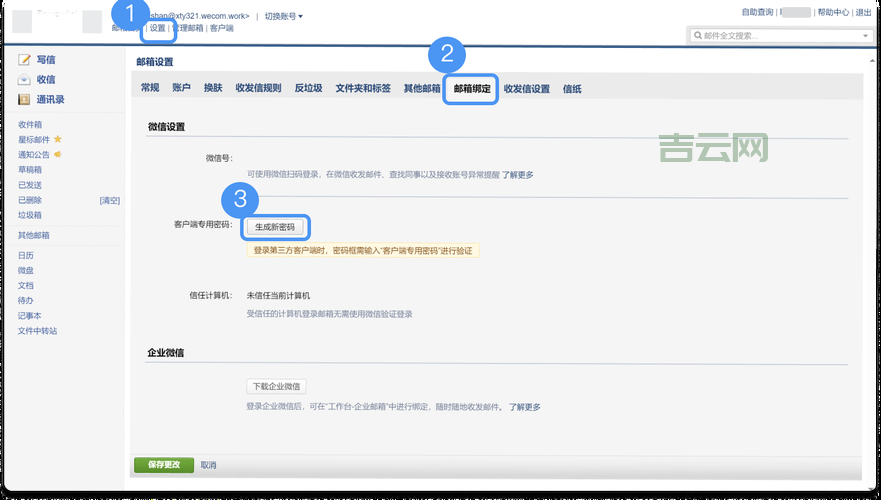Switch to the 其他邮箱 tab
This screenshot has width=881, height=500.
click(x=422, y=88)
